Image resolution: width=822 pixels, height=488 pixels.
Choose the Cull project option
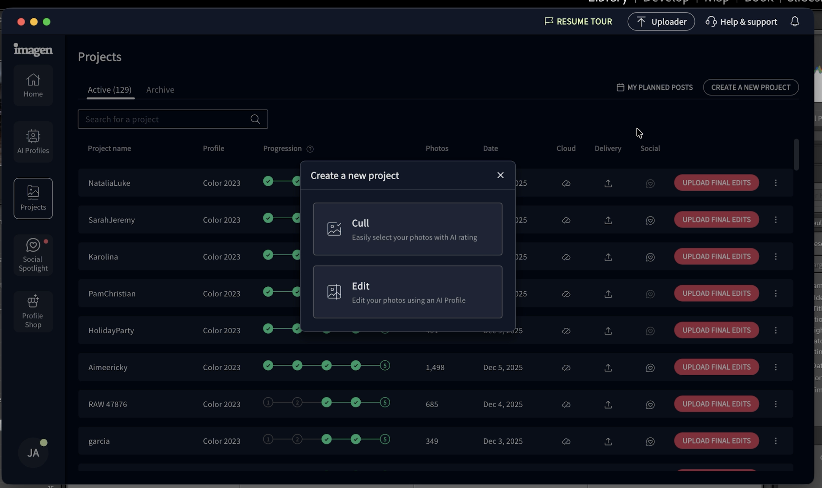406,229
